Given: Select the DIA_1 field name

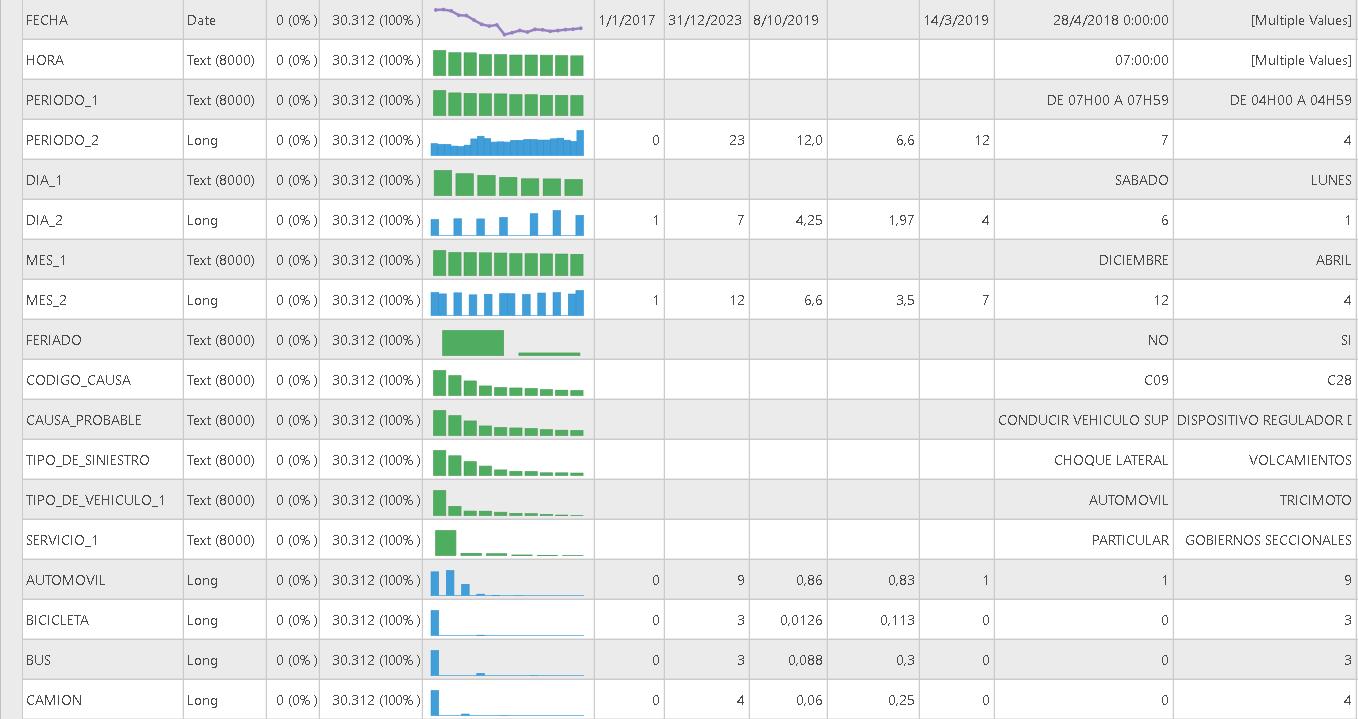Looking at the screenshot, I should [44, 180].
